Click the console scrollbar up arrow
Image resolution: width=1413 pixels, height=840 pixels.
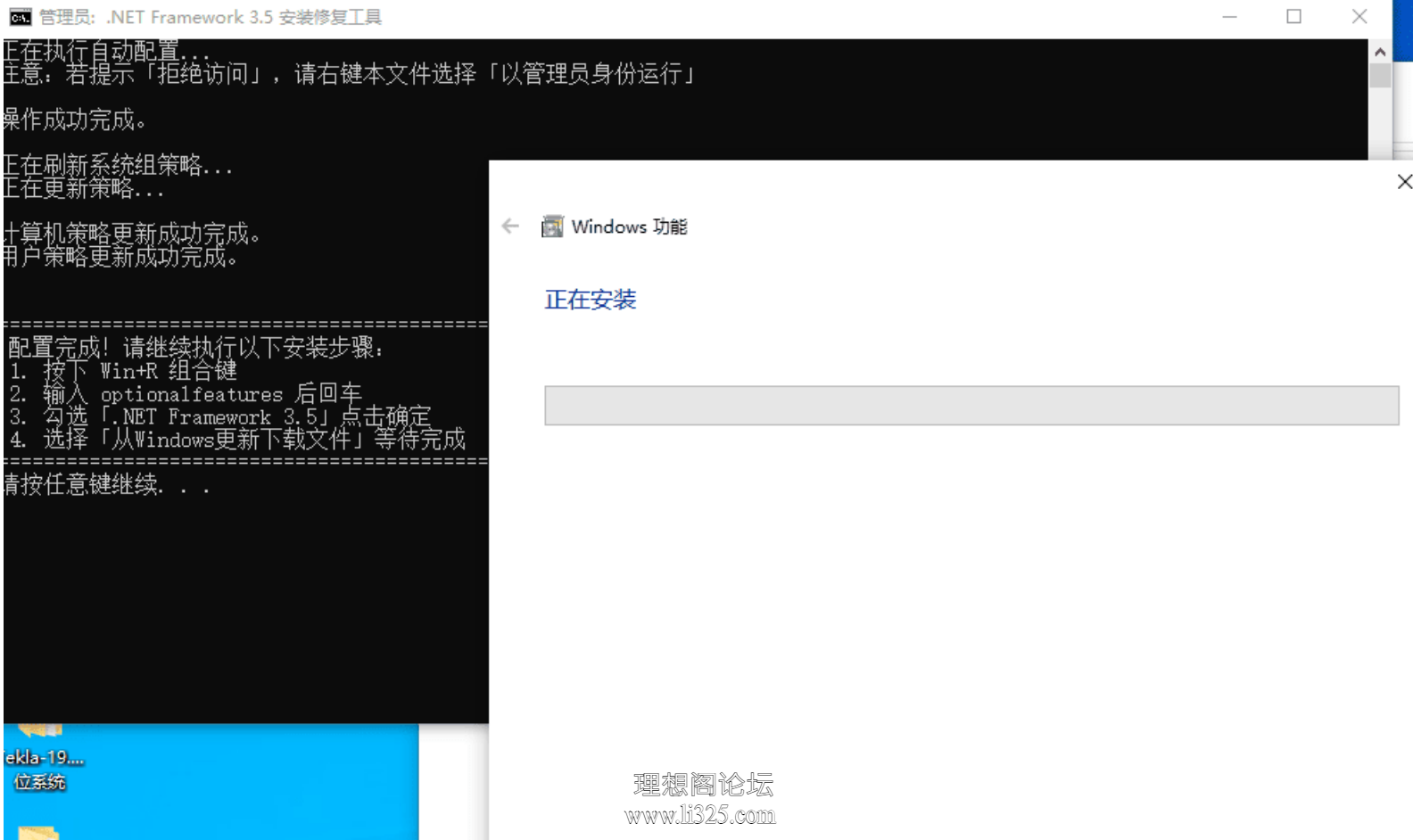coord(1380,52)
